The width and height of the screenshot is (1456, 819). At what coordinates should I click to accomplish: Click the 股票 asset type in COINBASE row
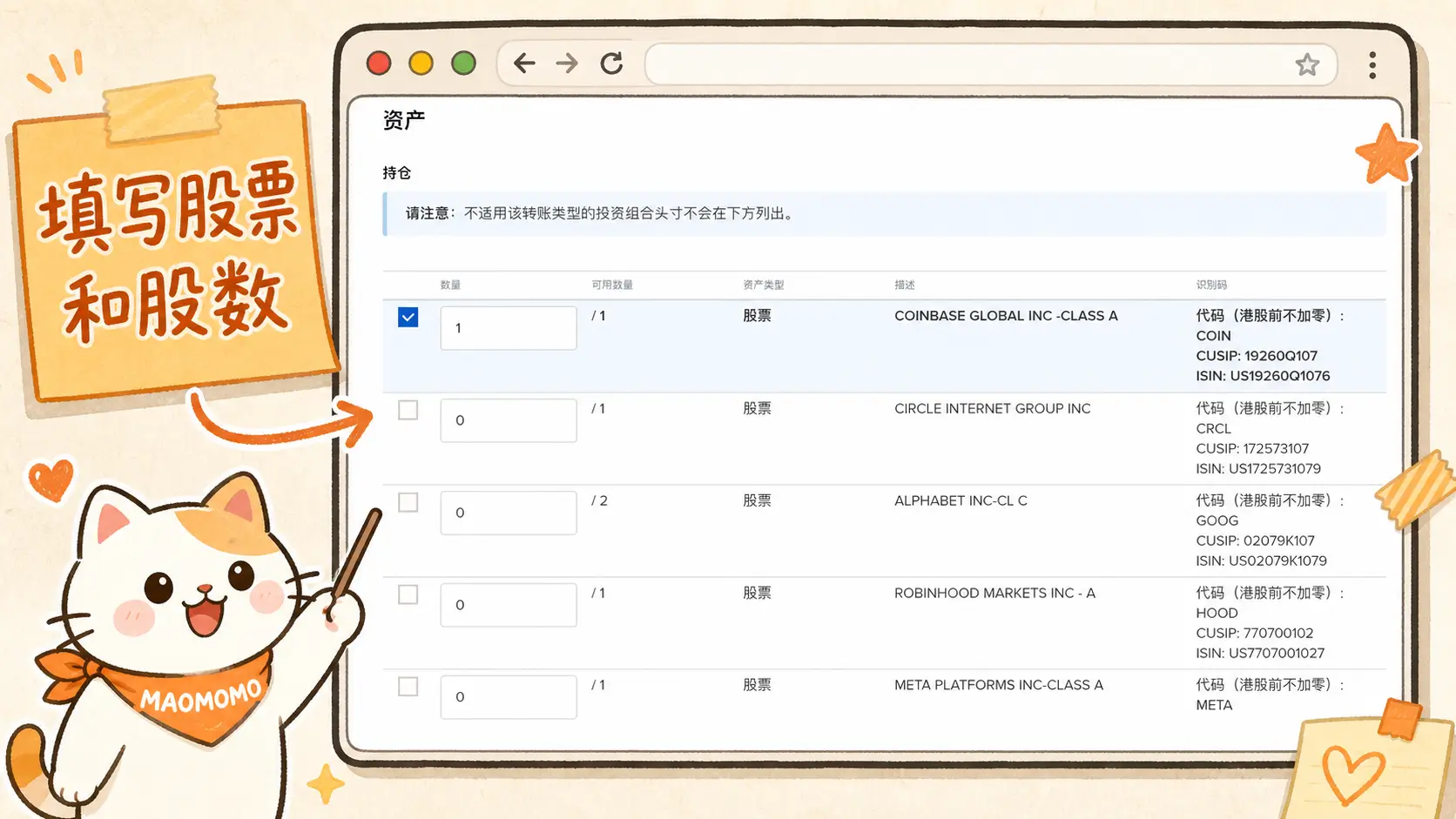tap(757, 316)
